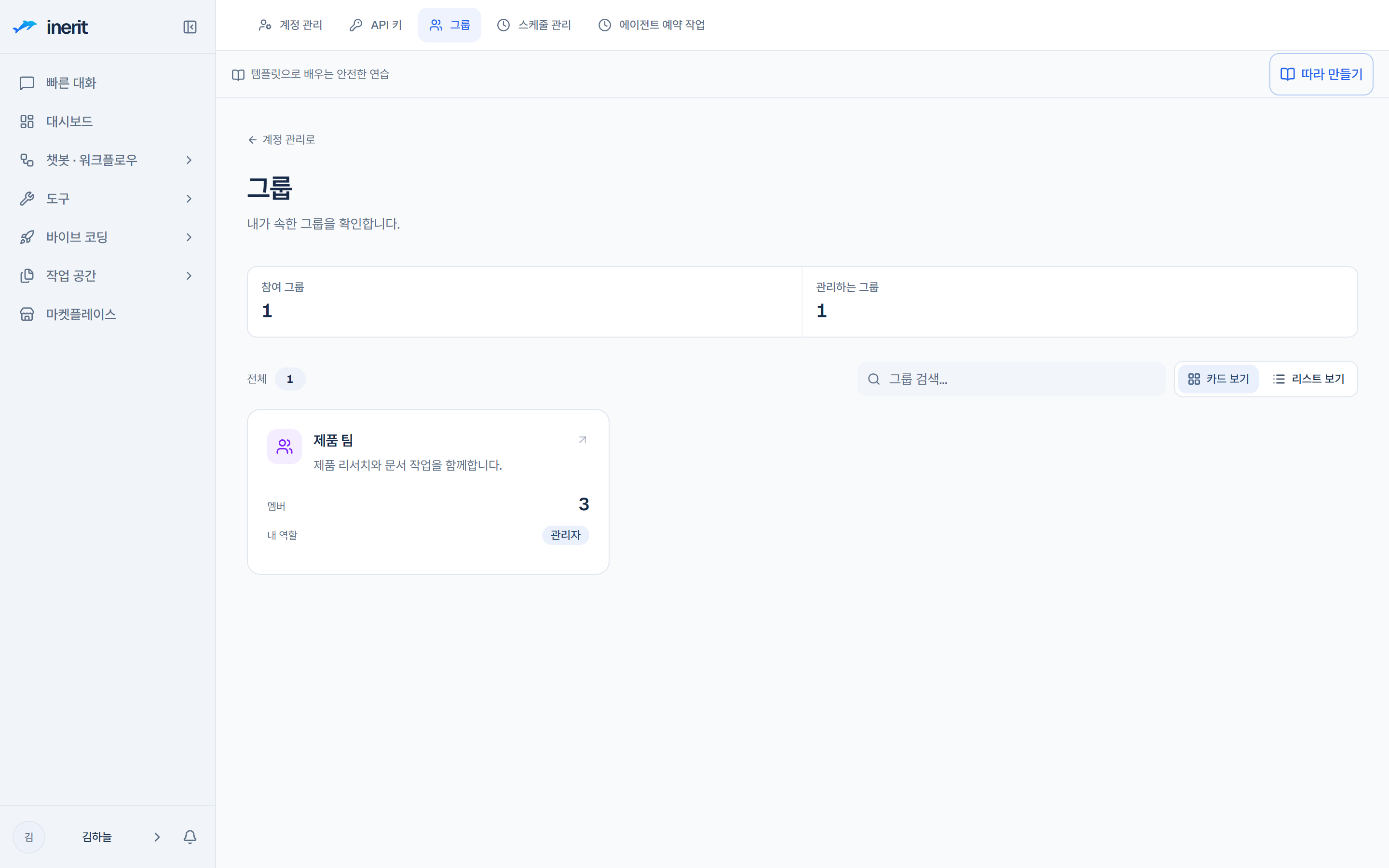Click the 따라 만들기 button
The image size is (1389, 868).
(1321, 74)
